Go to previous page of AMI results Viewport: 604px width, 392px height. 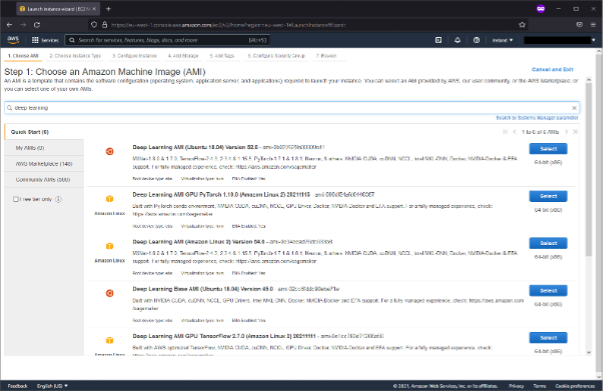click(515, 132)
